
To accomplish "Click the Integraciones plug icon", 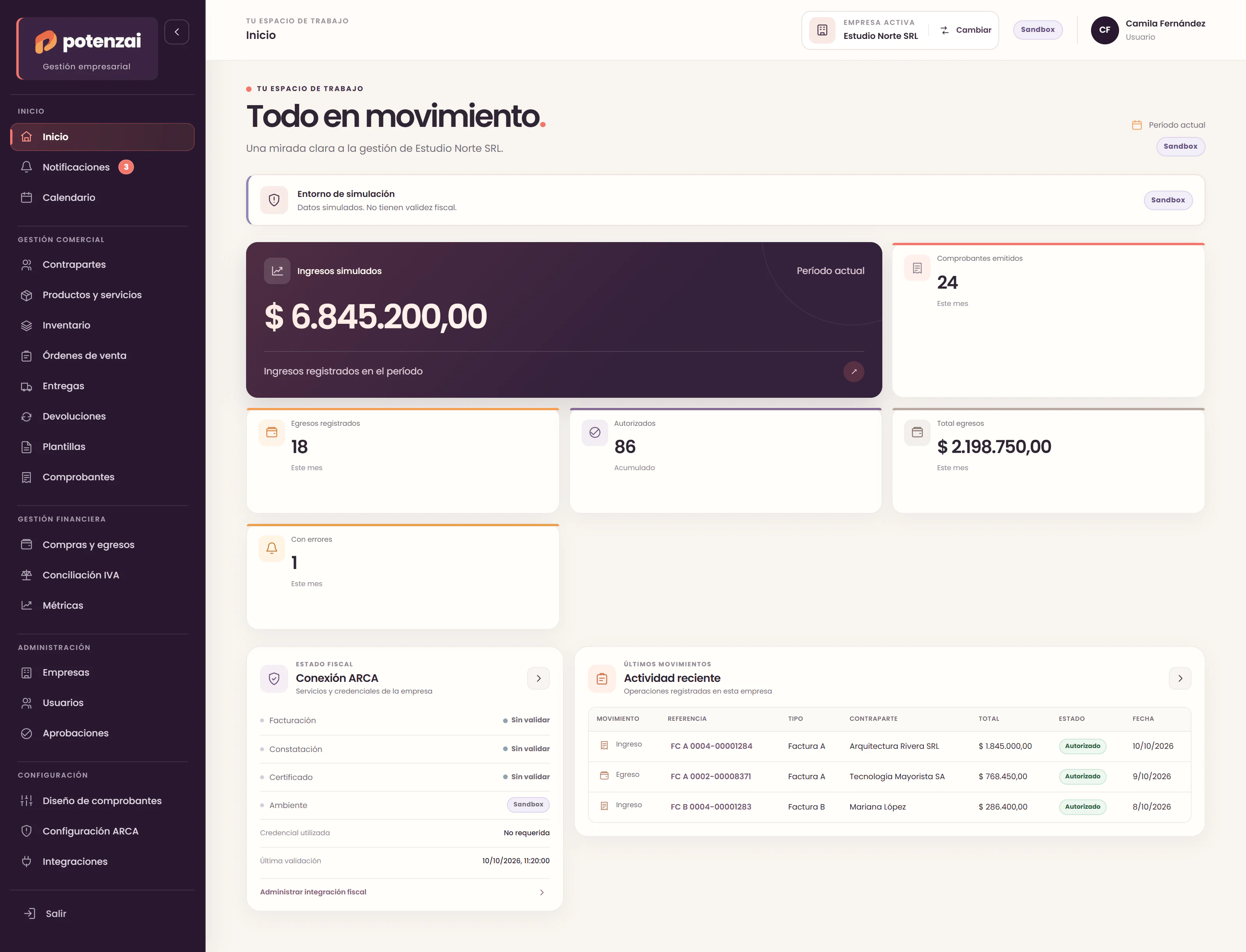I will click(26, 861).
